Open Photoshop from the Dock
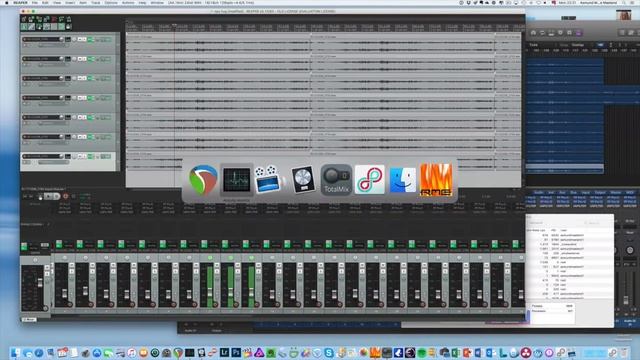640x360 pixels. point(236,353)
